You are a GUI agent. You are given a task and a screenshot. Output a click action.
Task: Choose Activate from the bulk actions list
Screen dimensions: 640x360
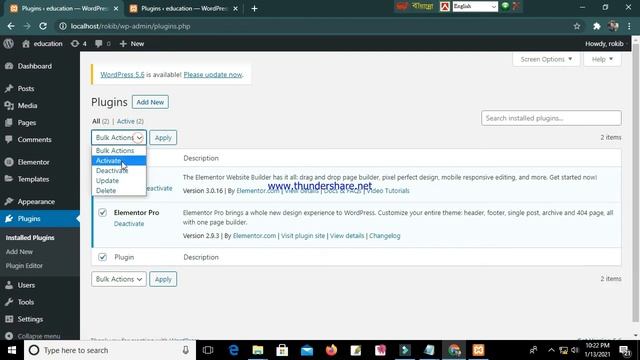click(119, 161)
